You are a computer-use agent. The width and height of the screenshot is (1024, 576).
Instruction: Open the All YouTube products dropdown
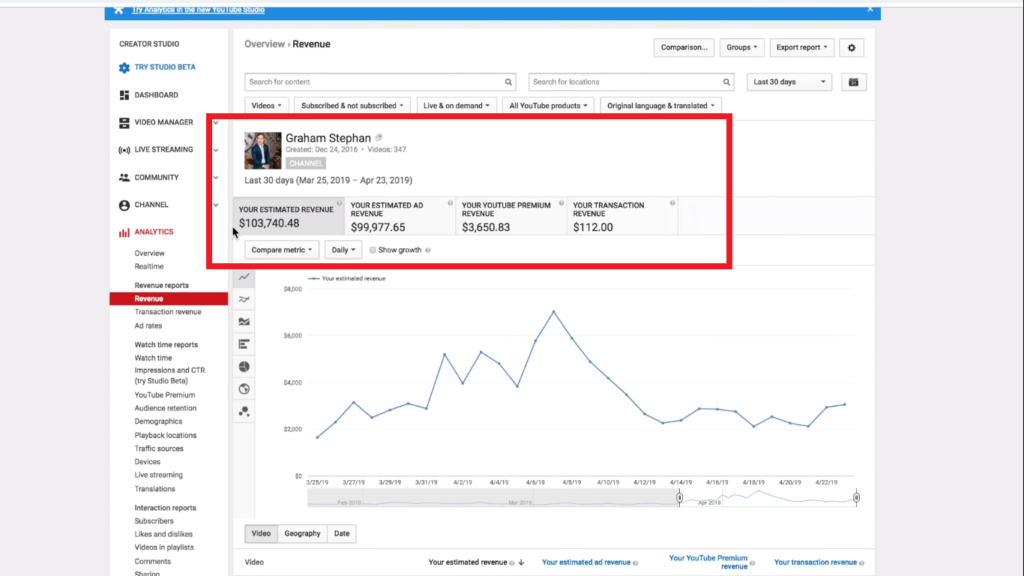click(x=548, y=105)
